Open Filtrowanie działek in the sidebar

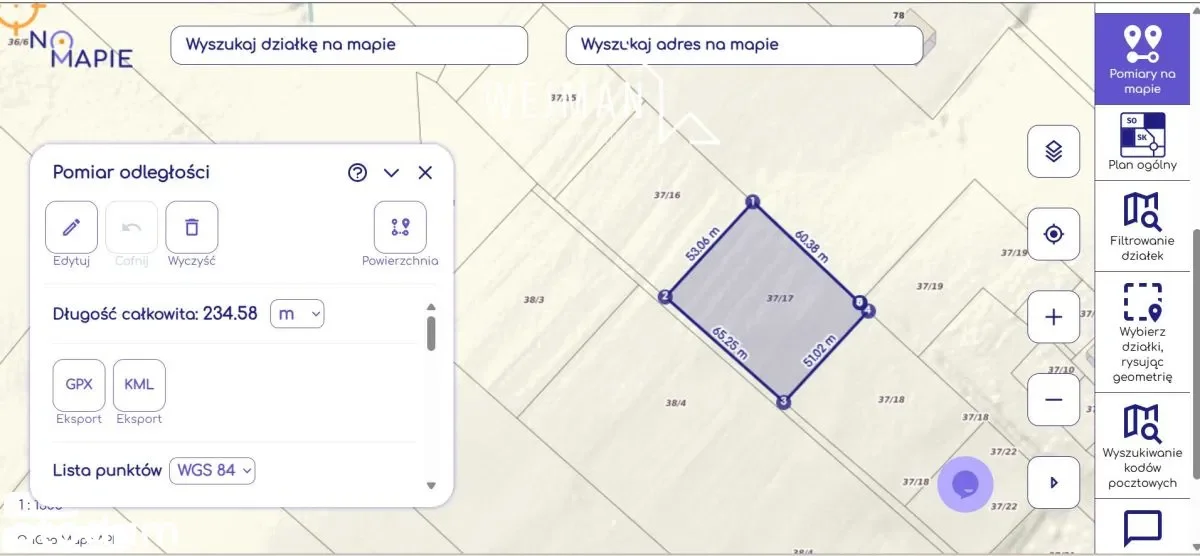(x=1142, y=226)
